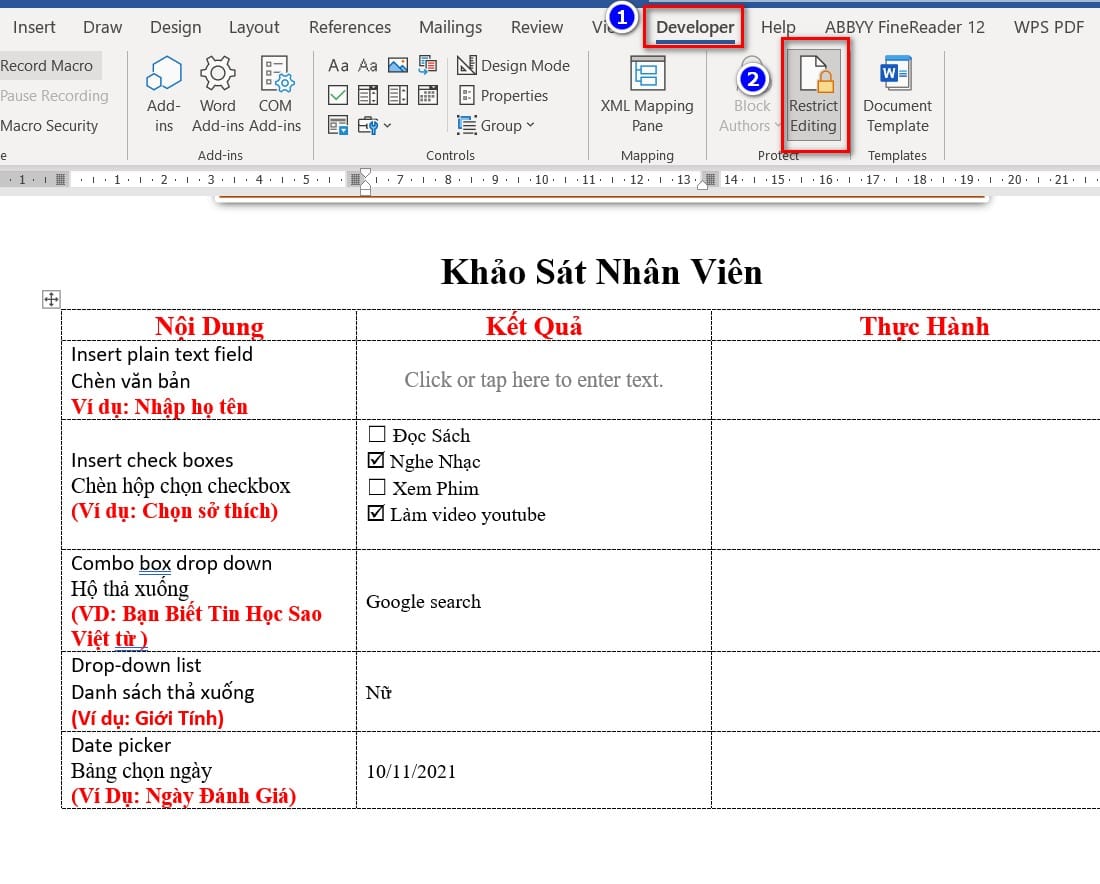Open the ABBYY FineReader 12 tab
Screen dimensions: 1100x884
click(x=904, y=27)
